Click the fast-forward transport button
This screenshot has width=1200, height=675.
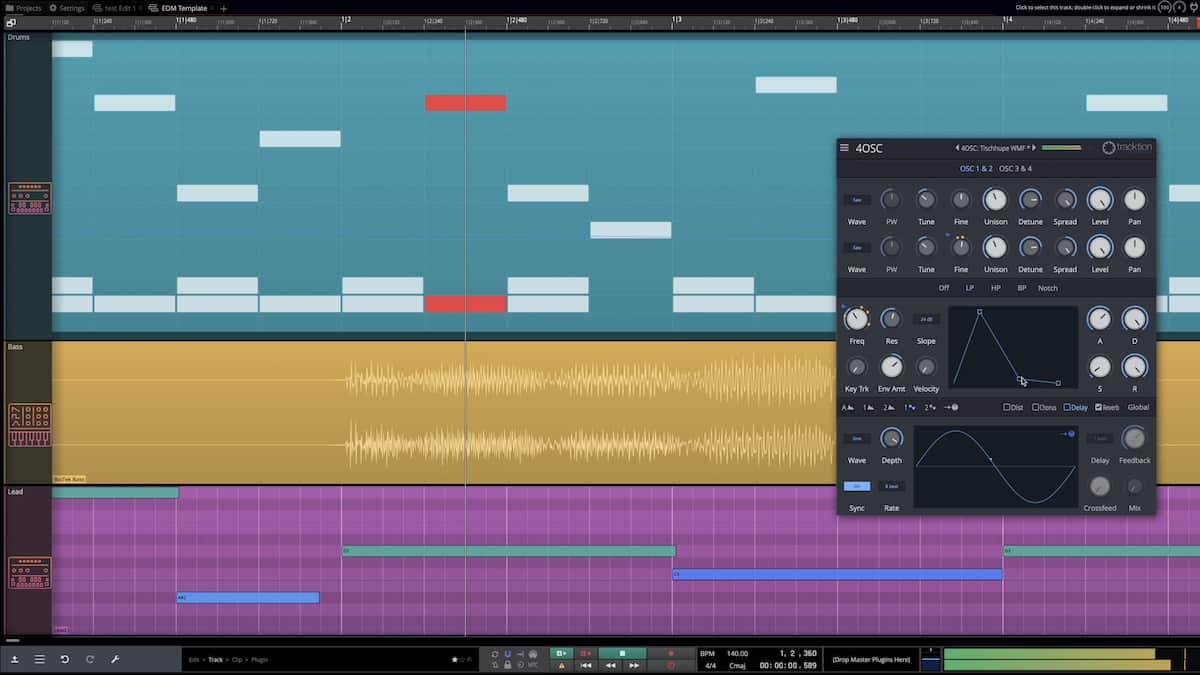tap(634, 665)
